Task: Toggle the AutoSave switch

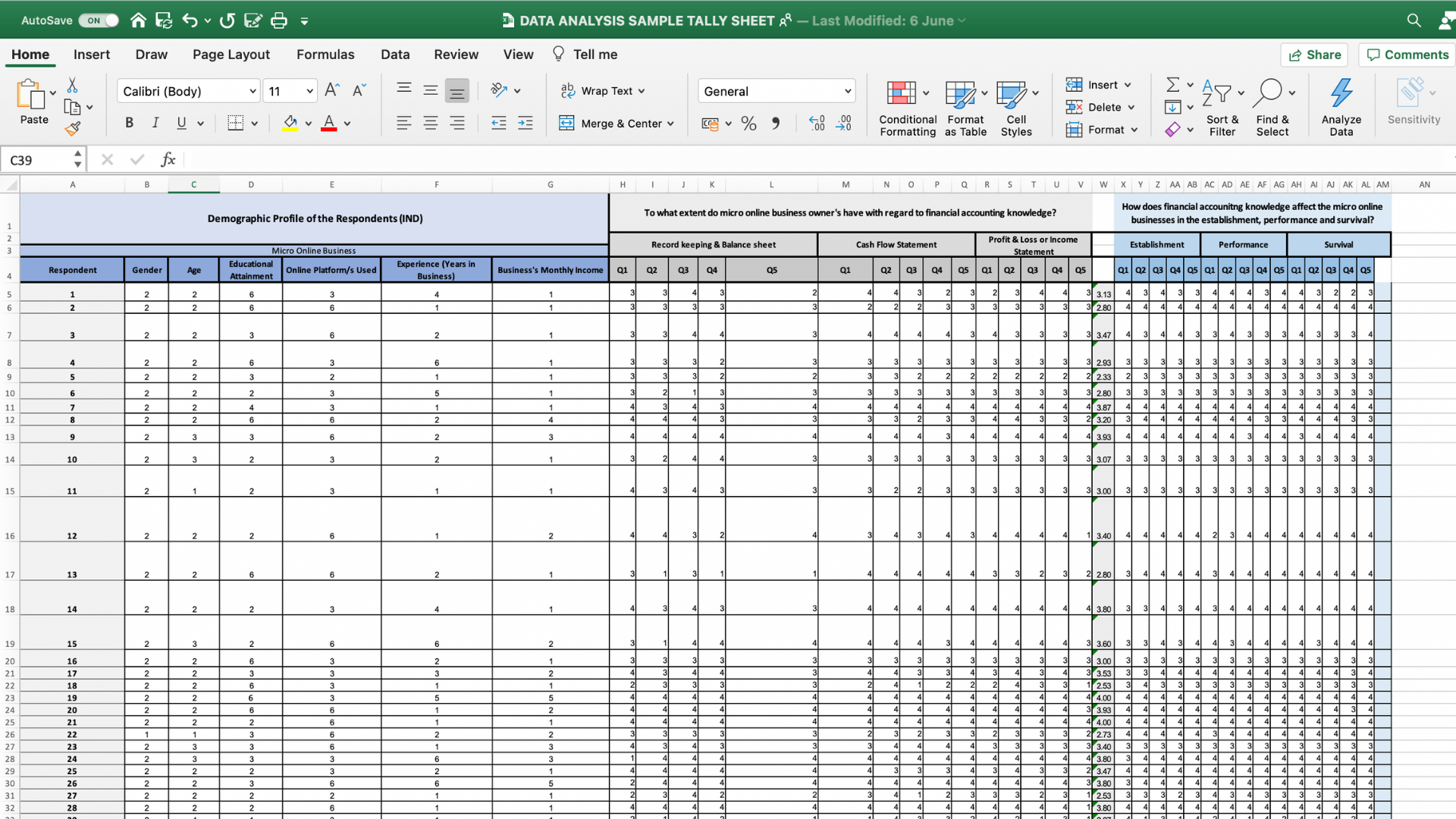Action: 99,20
